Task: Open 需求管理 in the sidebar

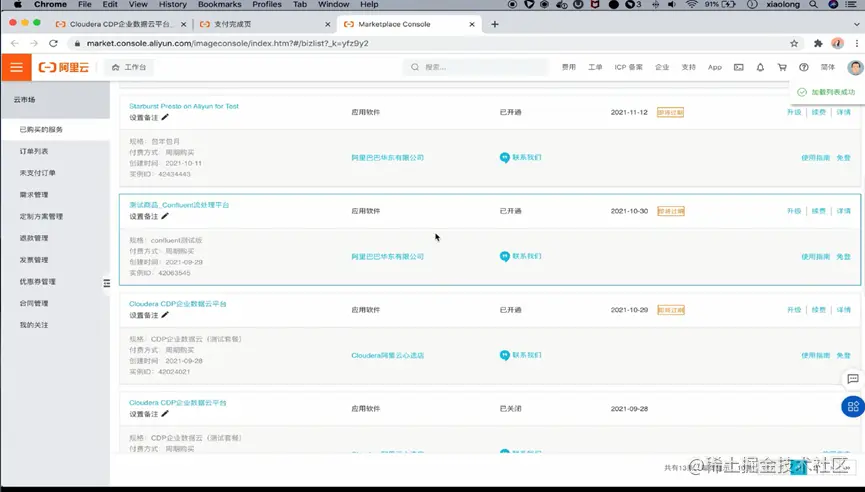Action: pyautogui.click(x=34, y=195)
